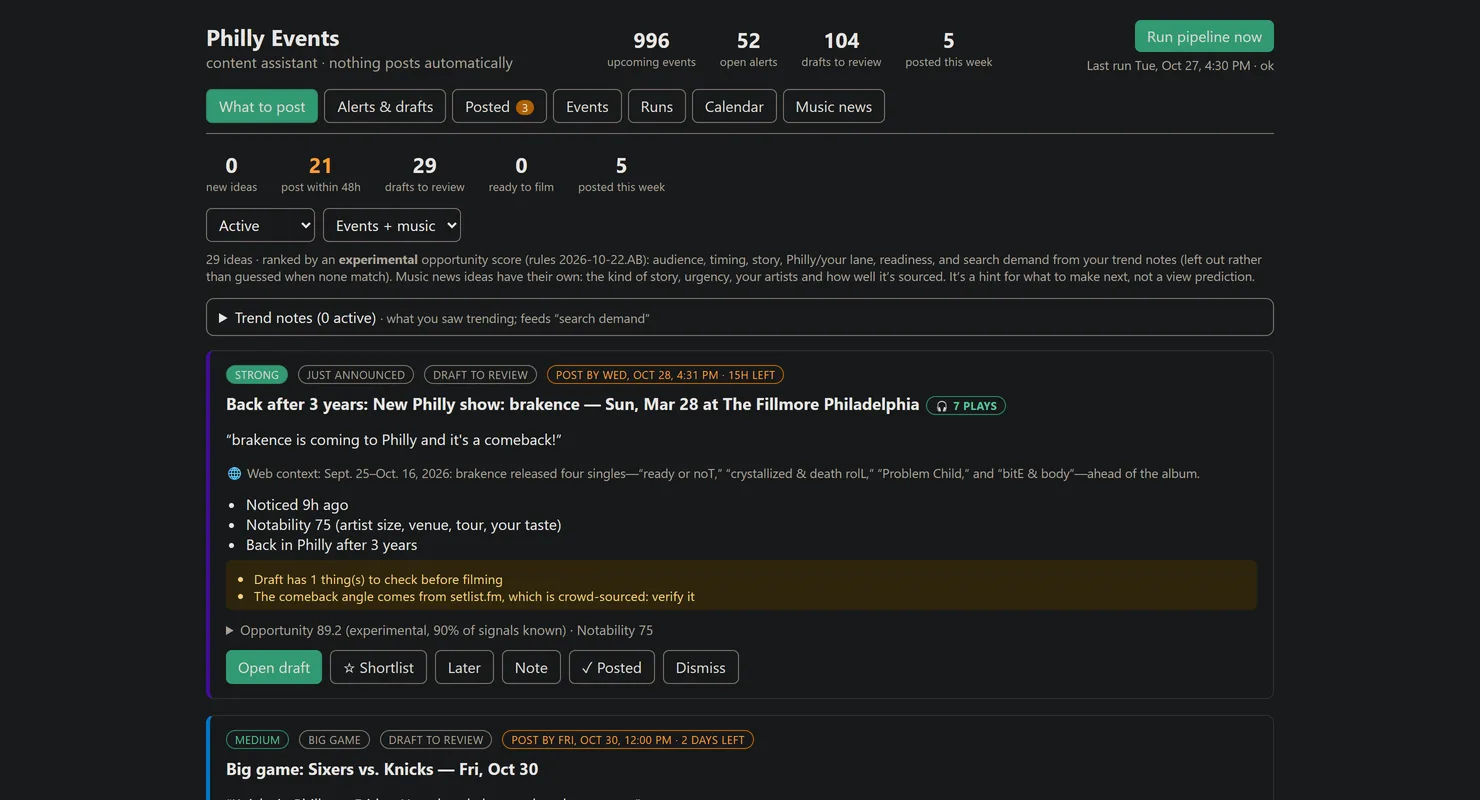Click the 104 drafts to review stat

pyautogui.click(x=841, y=49)
